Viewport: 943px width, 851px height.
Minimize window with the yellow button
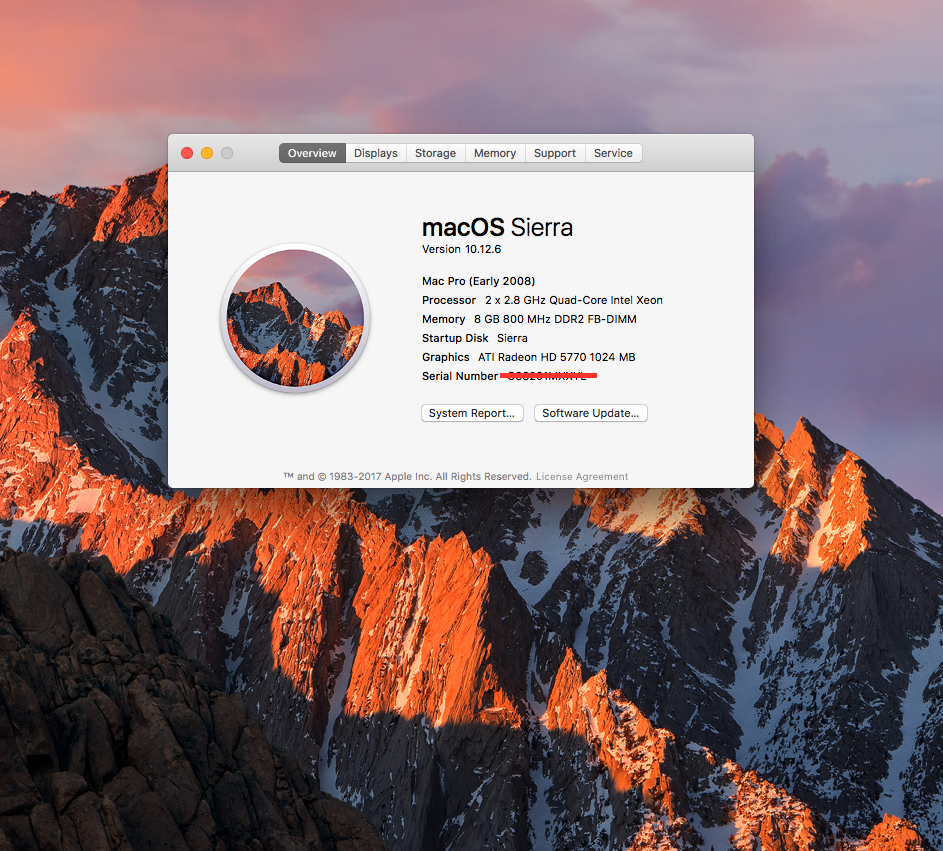tap(207, 153)
